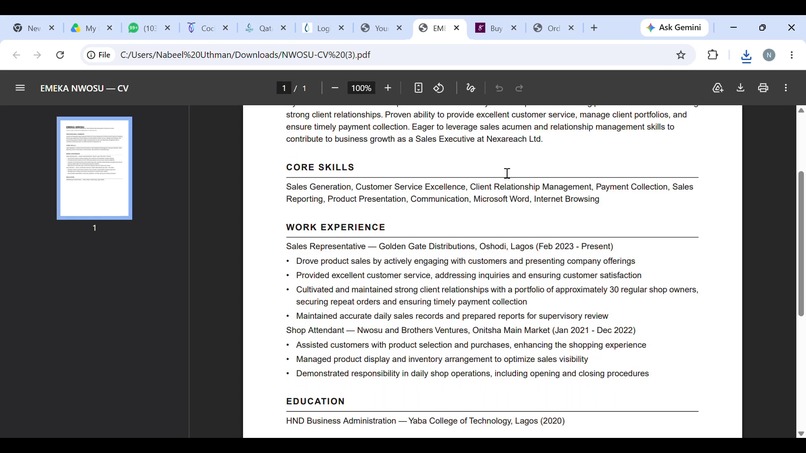Click the Shop Attendant job line
This screenshot has width=806, height=453.
461,330
